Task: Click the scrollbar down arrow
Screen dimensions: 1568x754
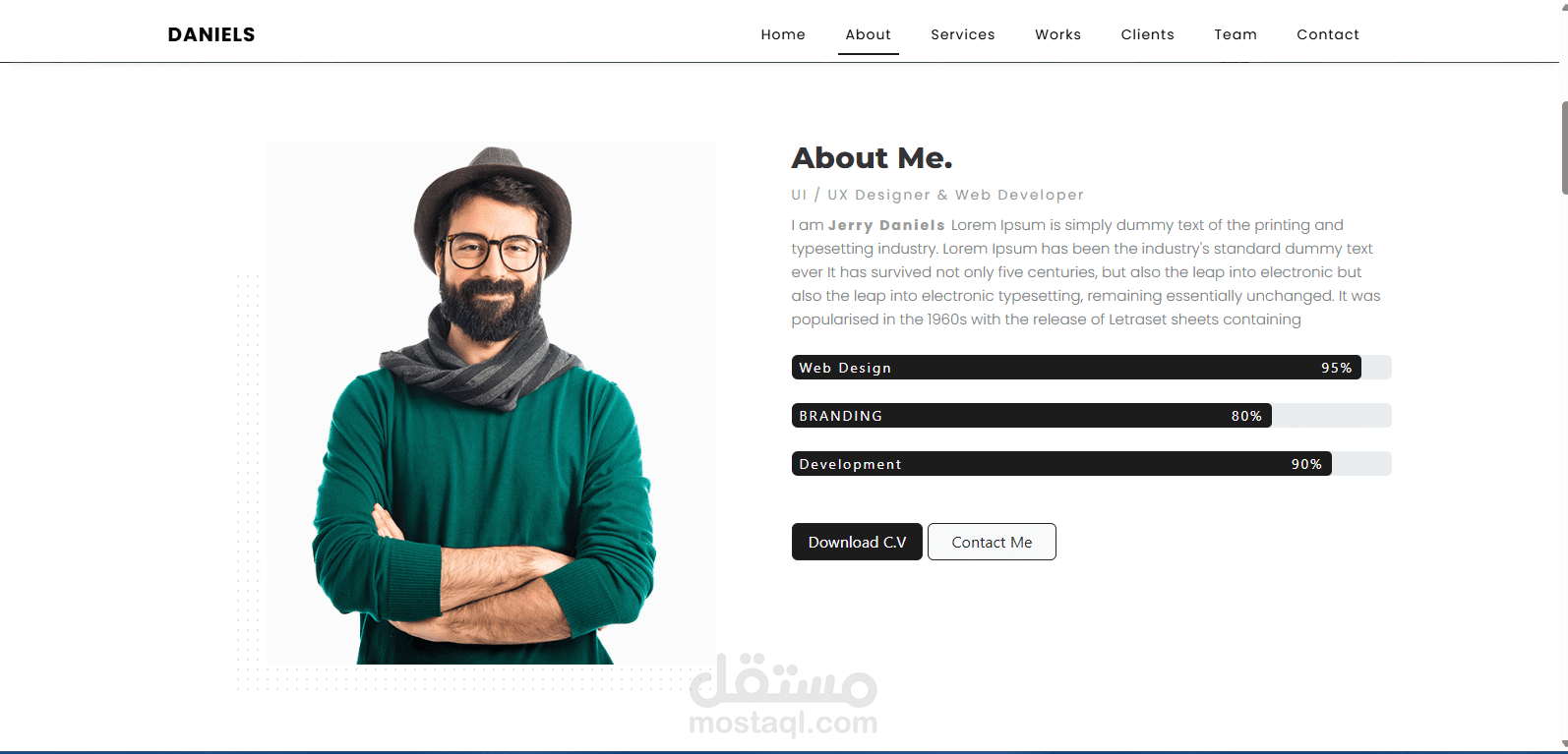Action: pyautogui.click(x=1564, y=745)
